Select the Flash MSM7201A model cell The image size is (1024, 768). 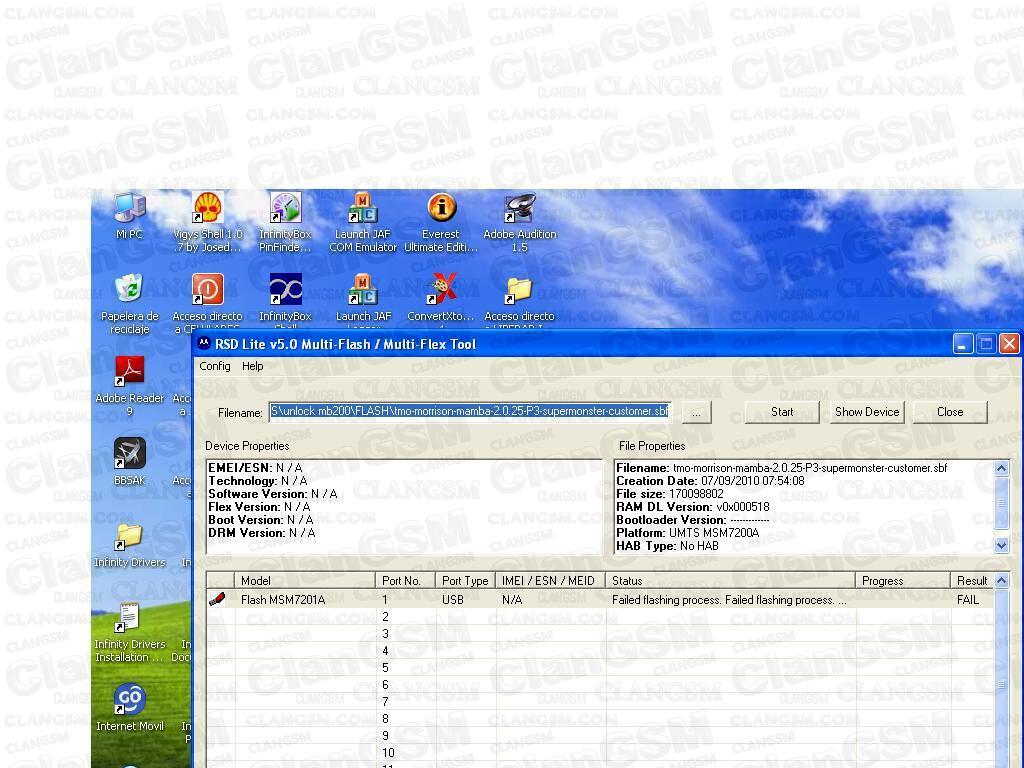click(283, 600)
